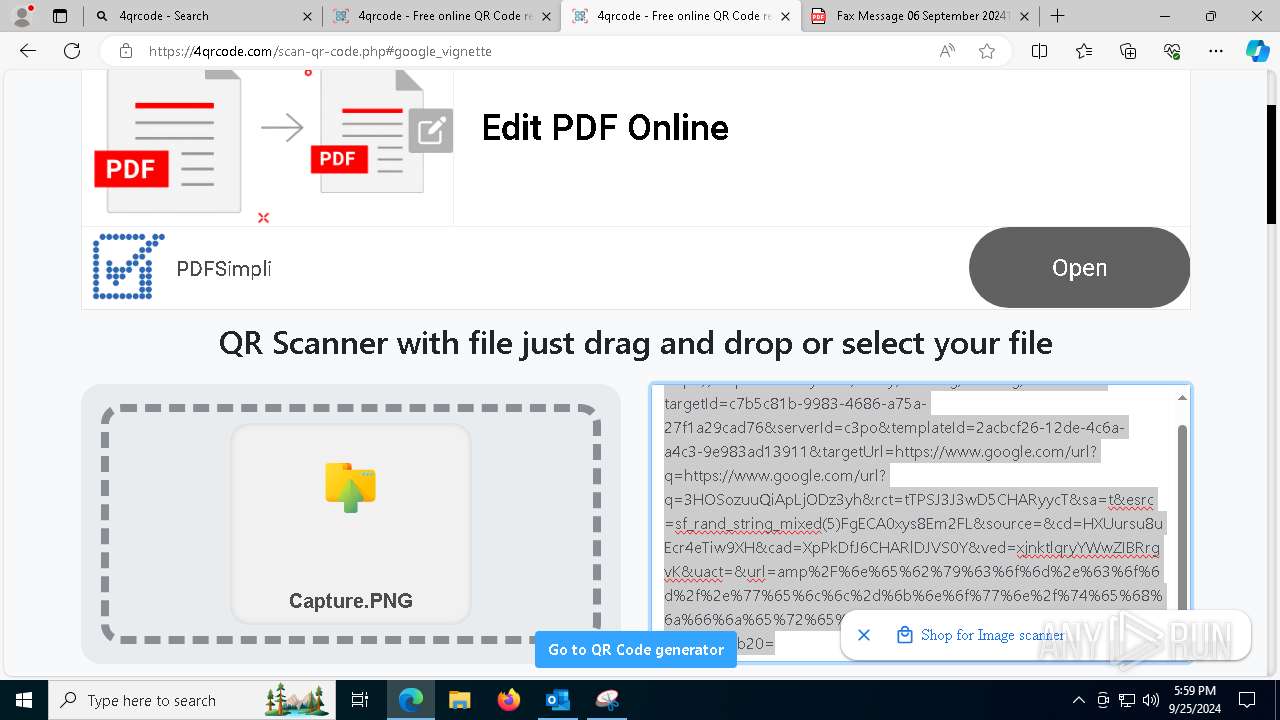Viewport: 1280px width, 720px height.
Task: Open a new browser tab
Action: pos(1057,16)
